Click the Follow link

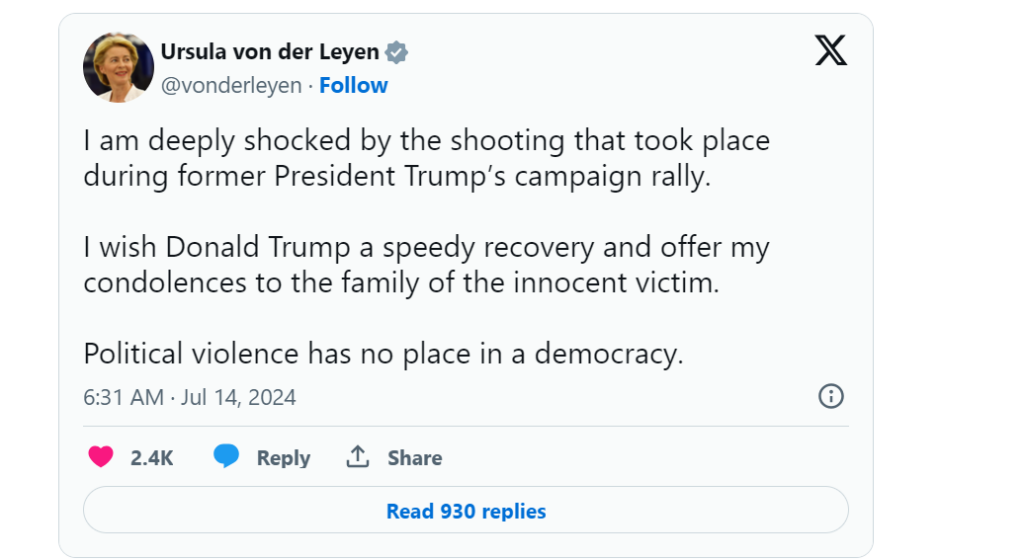click(x=353, y=86)
